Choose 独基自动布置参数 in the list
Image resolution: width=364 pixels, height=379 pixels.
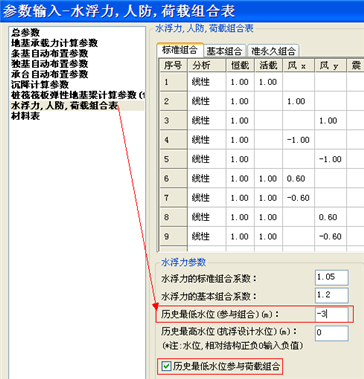click(49, 63)
